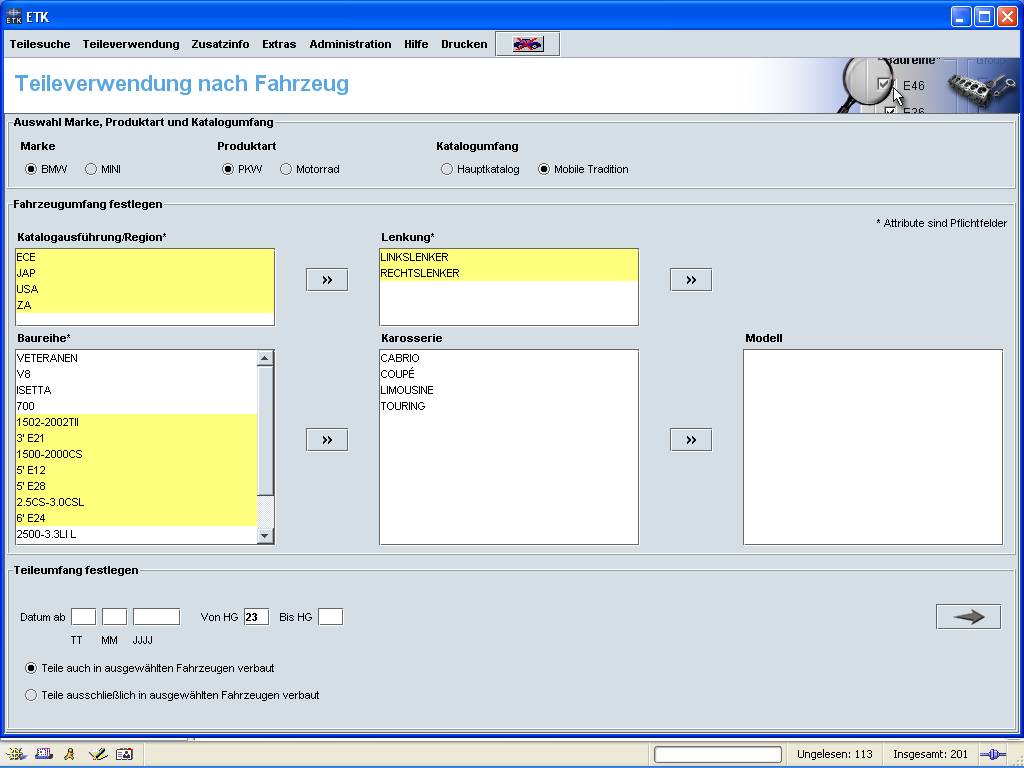Open the Drucken menu
Screen dimensions: 1024x768
click(x=464, y=44)
